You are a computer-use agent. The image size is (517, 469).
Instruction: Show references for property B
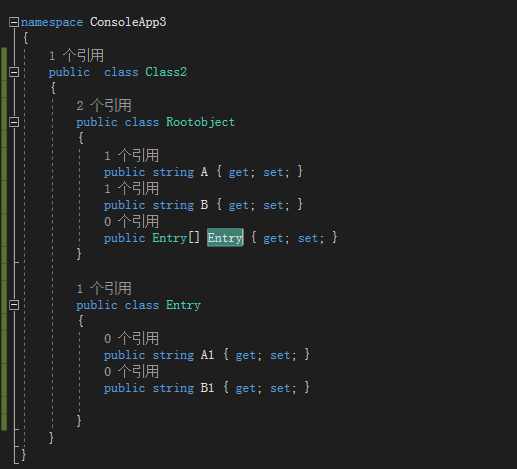coord(131,188)
